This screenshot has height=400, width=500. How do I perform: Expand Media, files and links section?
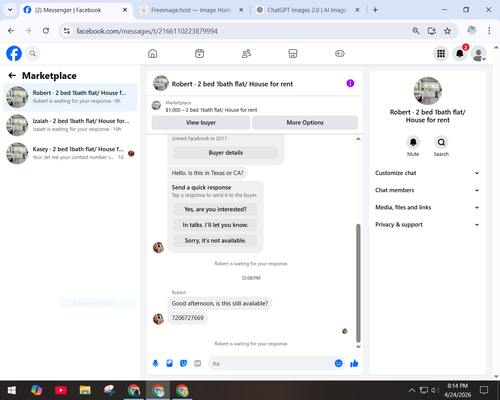tap(427, 207)
